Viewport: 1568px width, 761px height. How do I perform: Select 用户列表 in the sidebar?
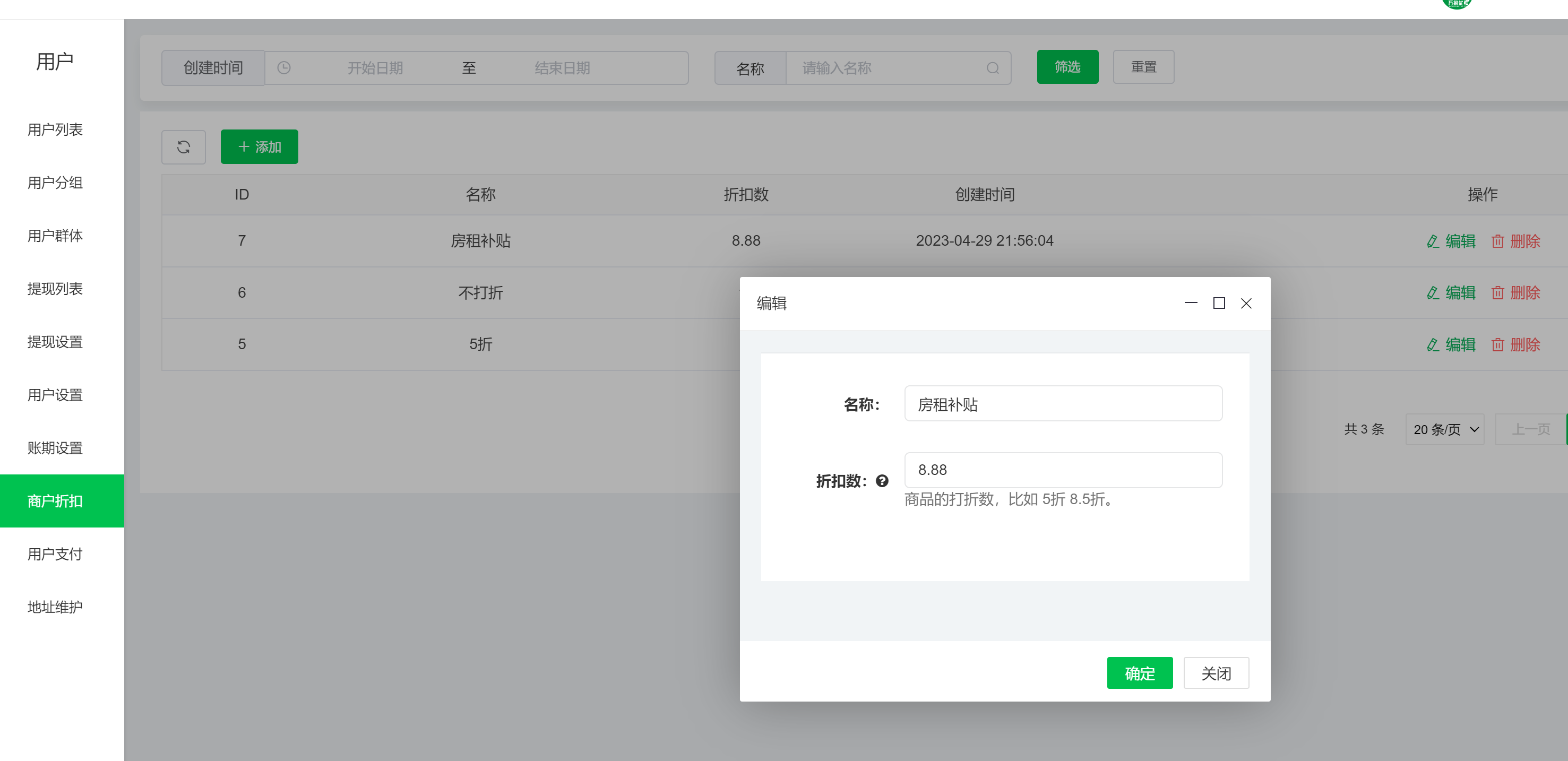54,129
